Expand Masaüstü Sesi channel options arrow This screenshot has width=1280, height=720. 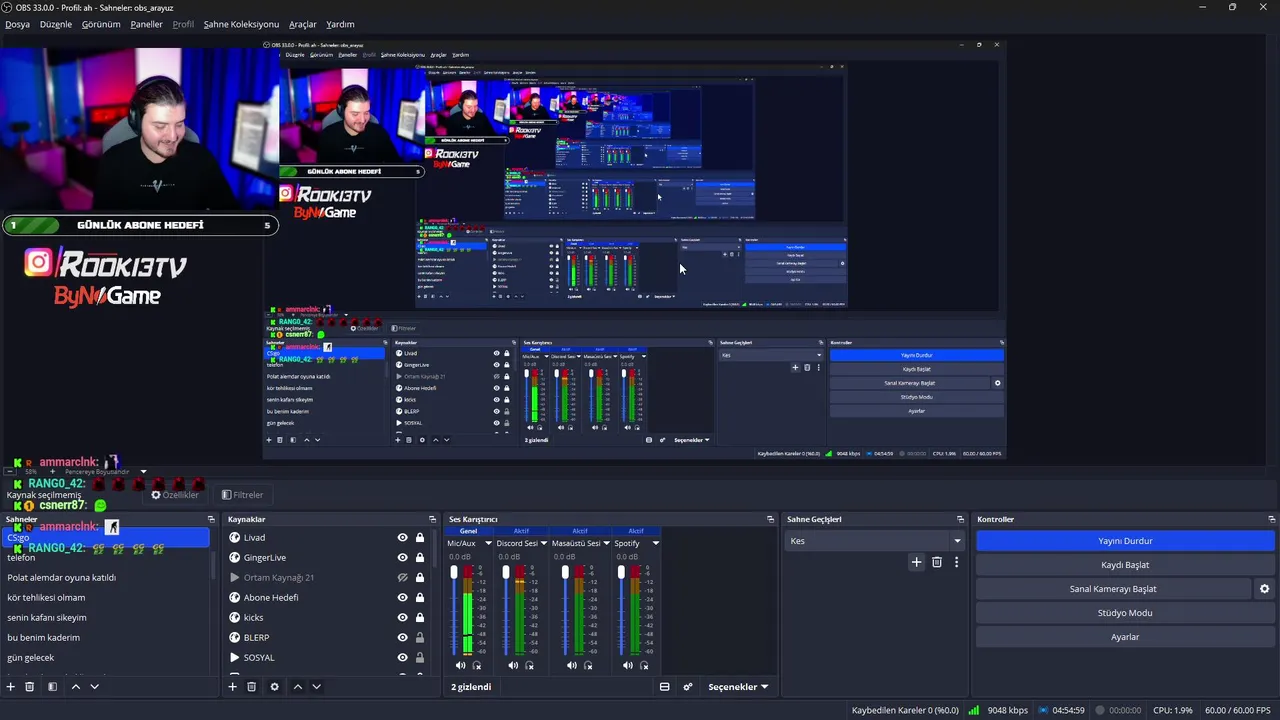point(606,543)
